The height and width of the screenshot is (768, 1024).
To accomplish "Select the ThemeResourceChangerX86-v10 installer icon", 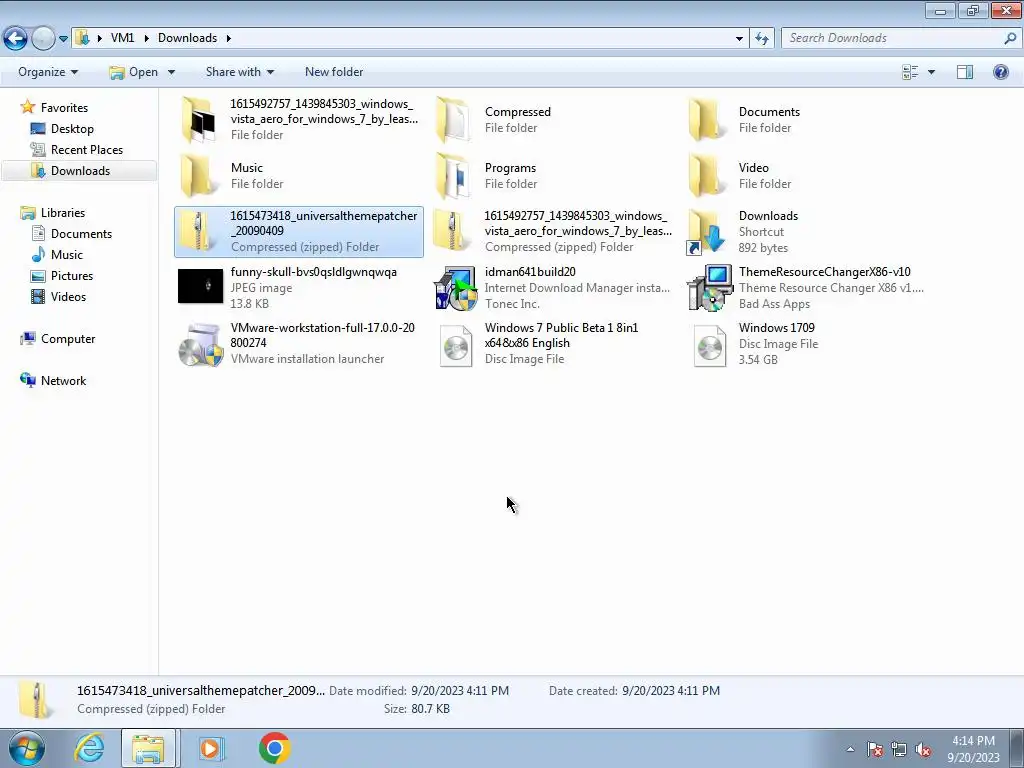I will 709,287.
